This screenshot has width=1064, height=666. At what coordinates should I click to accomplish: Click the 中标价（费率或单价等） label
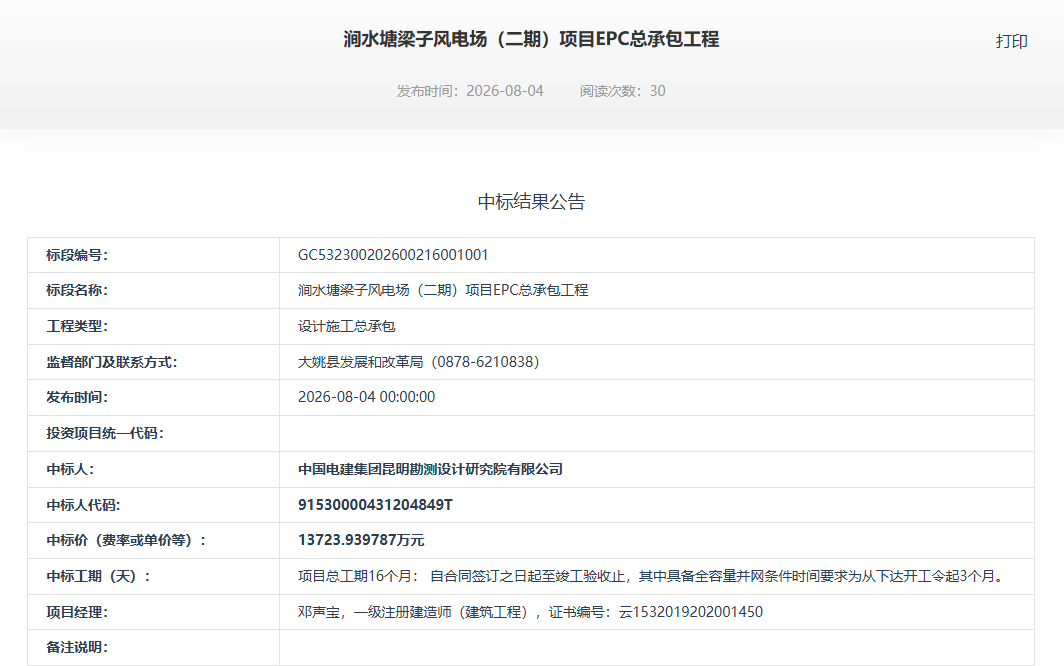[126, 540]
